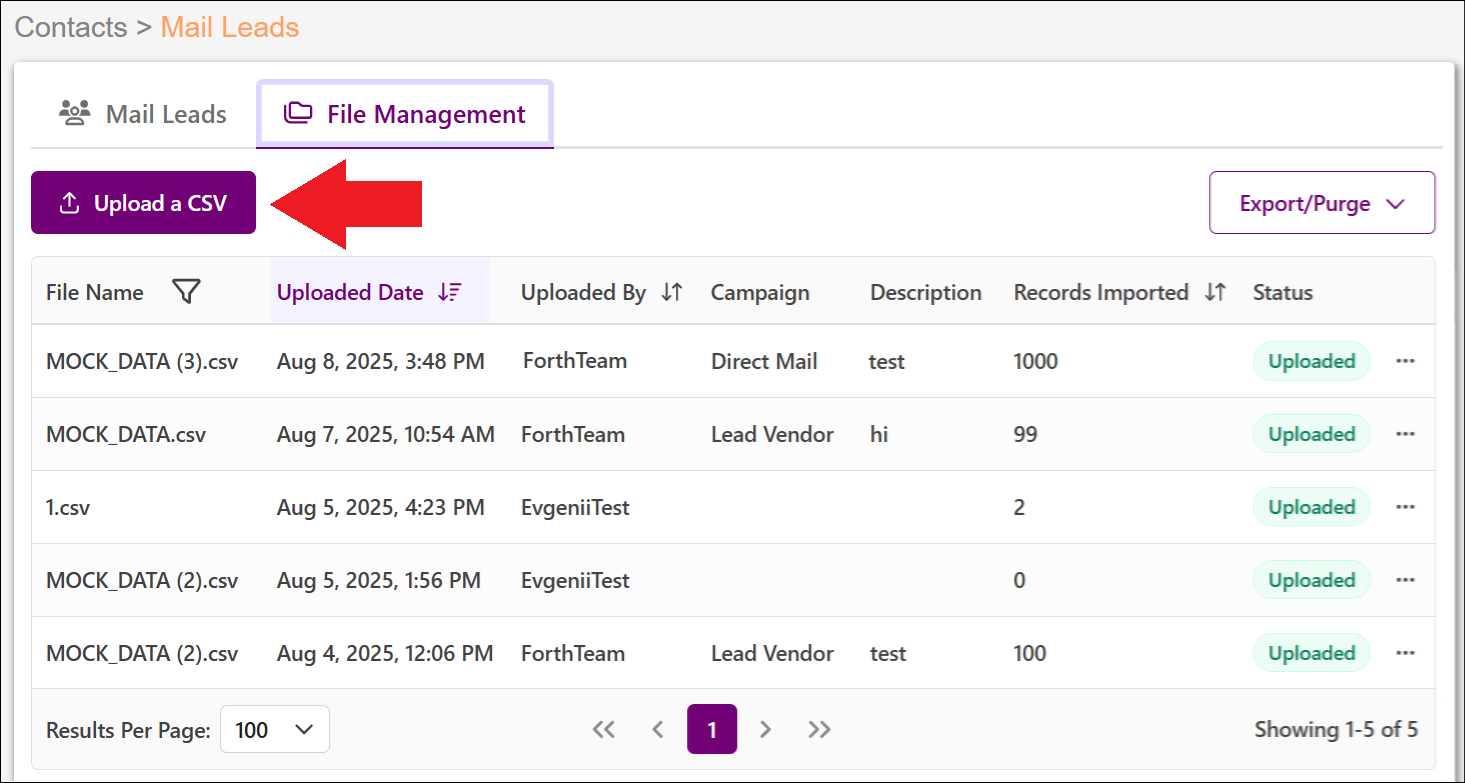This screenshot has width=1465, height=783.
Task: Click the Showing 1-5 of 5 text
Action: click(1336, 730)
